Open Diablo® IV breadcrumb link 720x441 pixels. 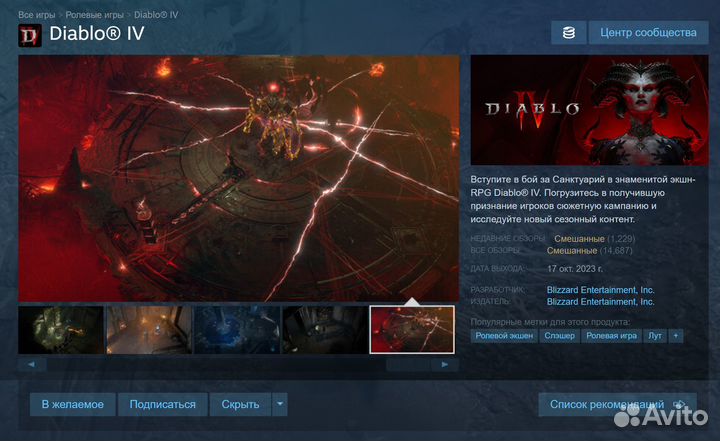click(x=156, y=15)
